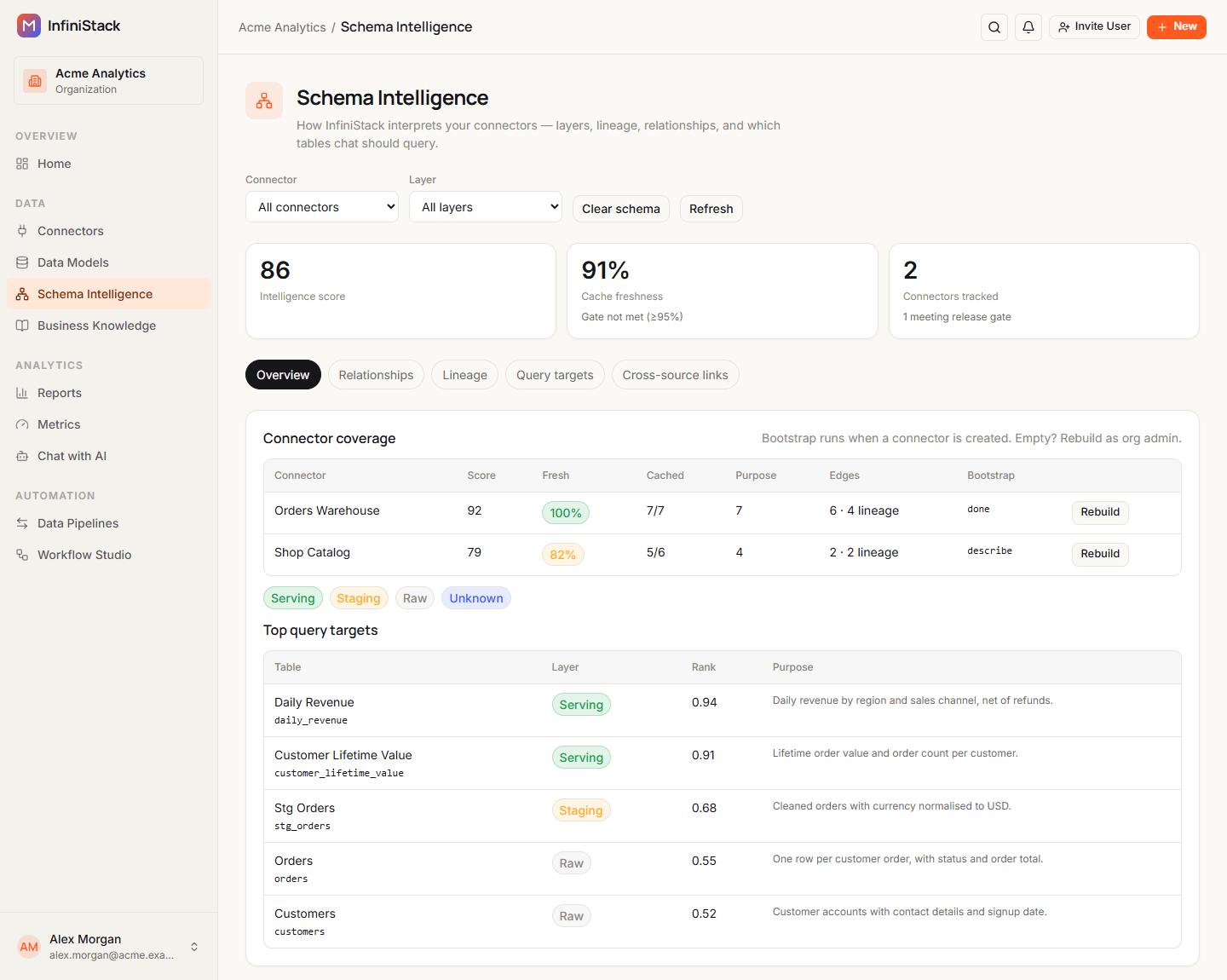Click the 82% fresh badge for Shop Catalog
Viewport: 1227px width, 980px height.
click(x=563, y=555)
